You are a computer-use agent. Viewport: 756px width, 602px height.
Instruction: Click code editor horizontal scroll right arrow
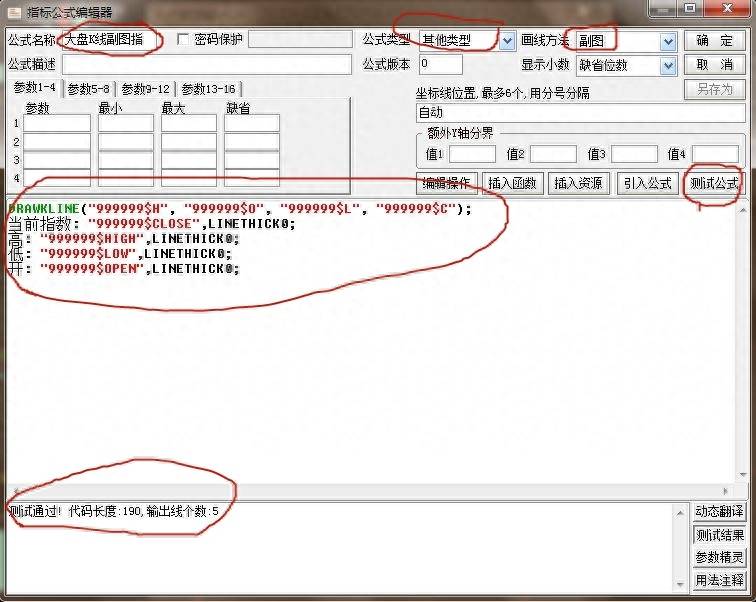pos(726,491)
